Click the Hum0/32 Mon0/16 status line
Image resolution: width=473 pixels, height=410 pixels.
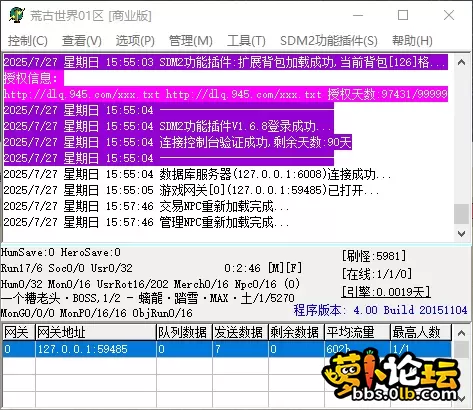[x=150, y=284]
